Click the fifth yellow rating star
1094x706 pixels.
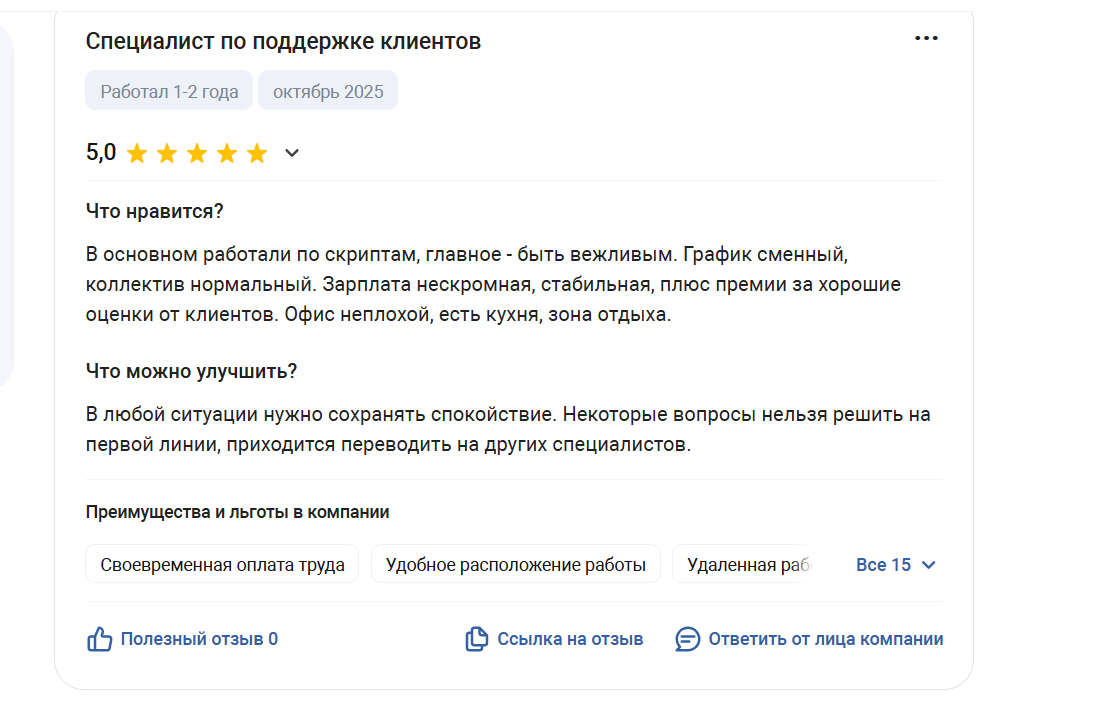click(257, 154)
